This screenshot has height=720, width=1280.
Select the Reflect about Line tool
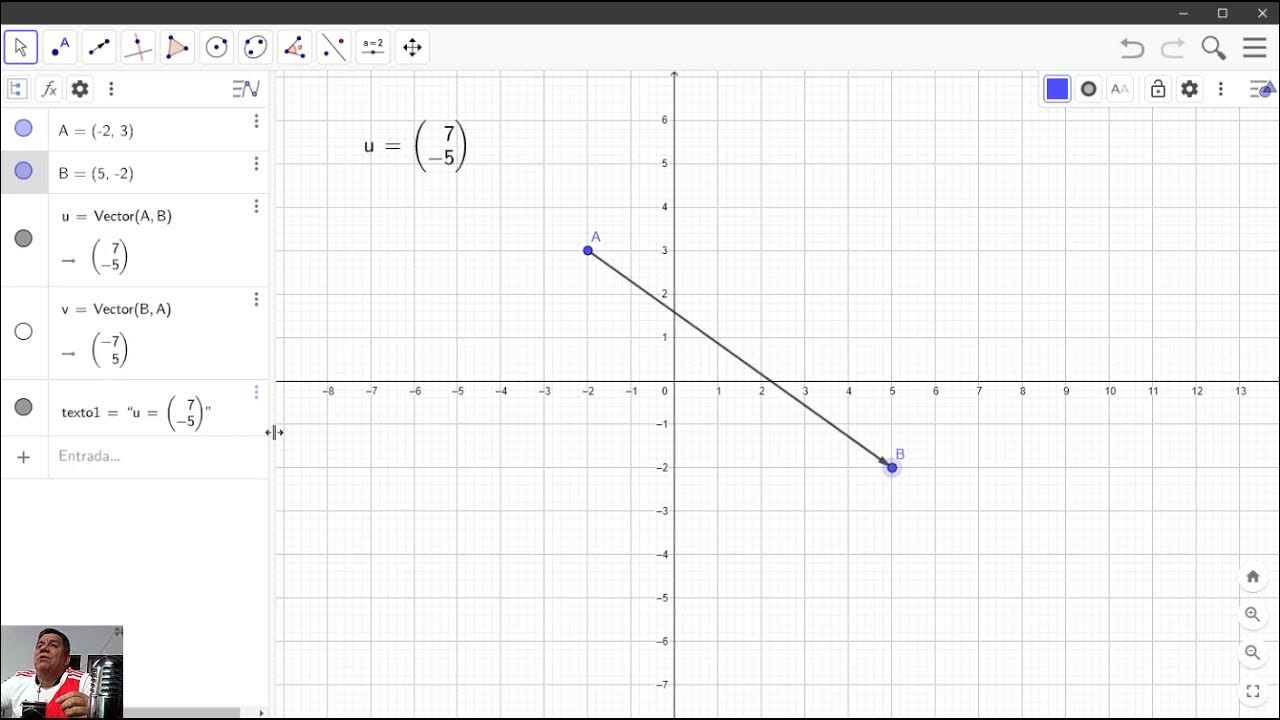point(333,47)
